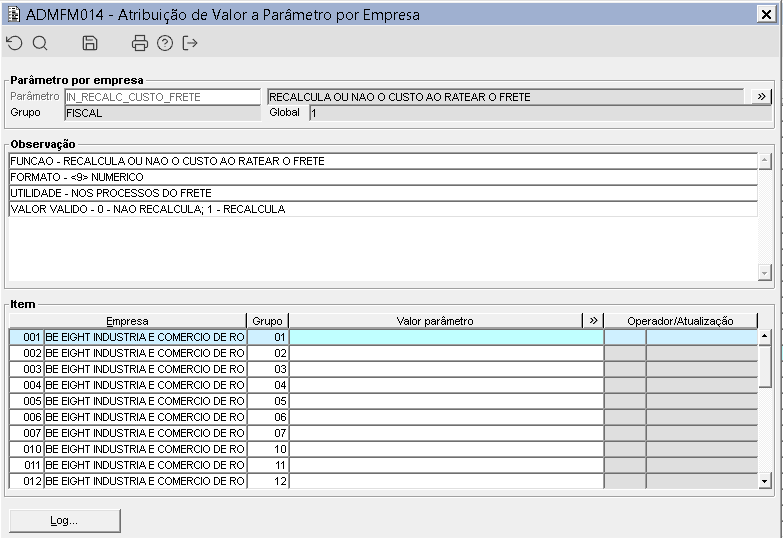The height and width of the screenshot is (538, 783).
Task: Click Valor parâmetro cell for empresa 012
Action: 446,481
